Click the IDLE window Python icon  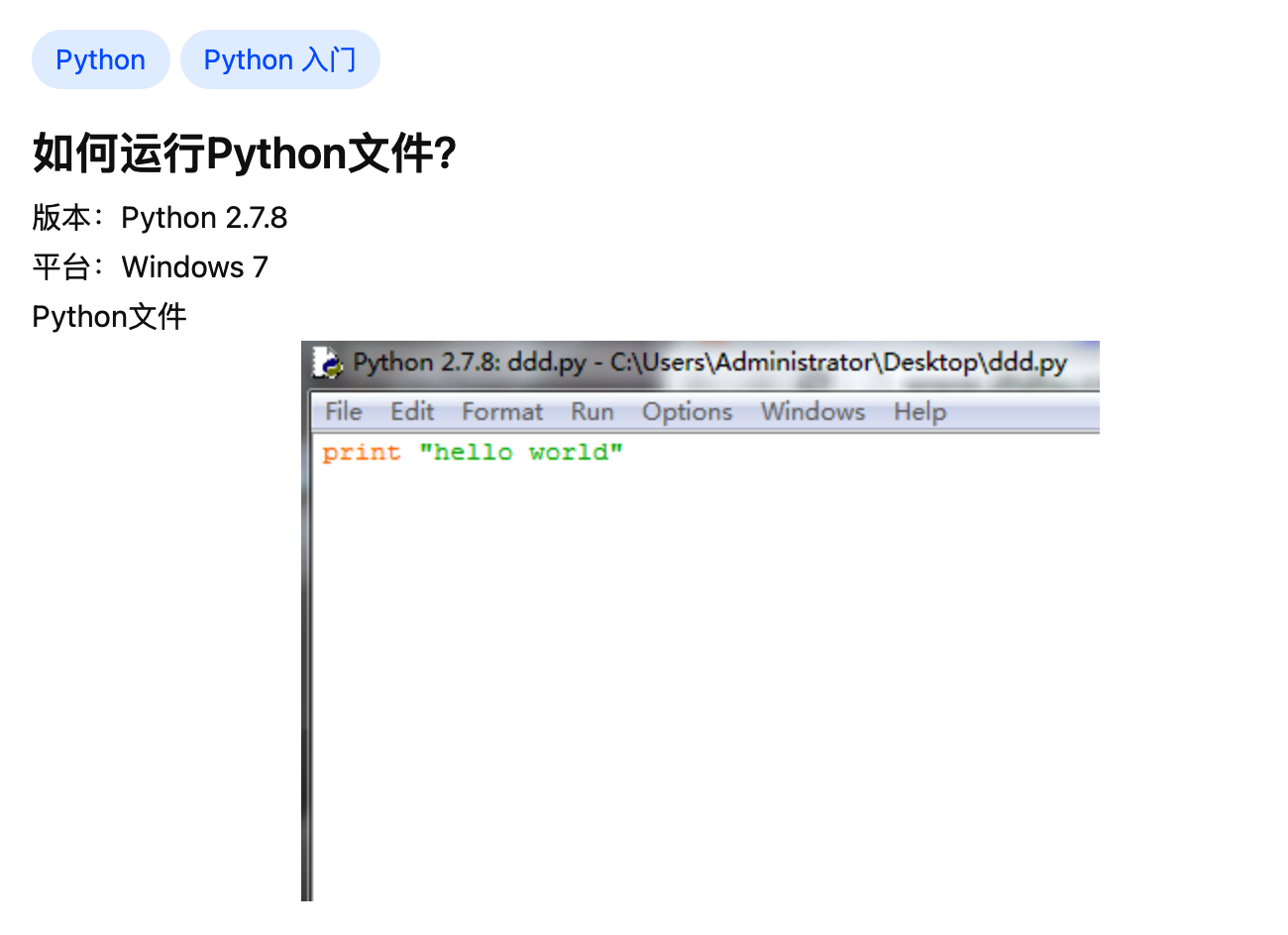click(327, 363)
